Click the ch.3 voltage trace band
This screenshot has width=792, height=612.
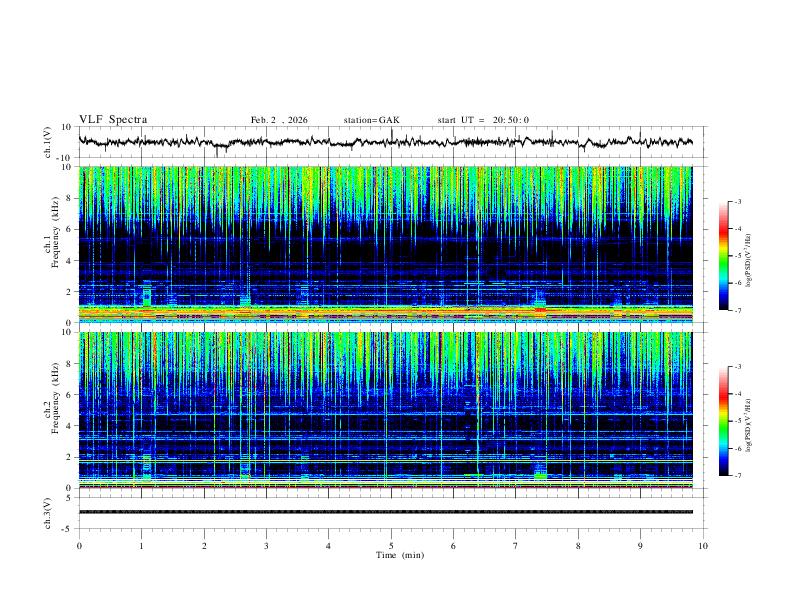(x=385, y=512)
